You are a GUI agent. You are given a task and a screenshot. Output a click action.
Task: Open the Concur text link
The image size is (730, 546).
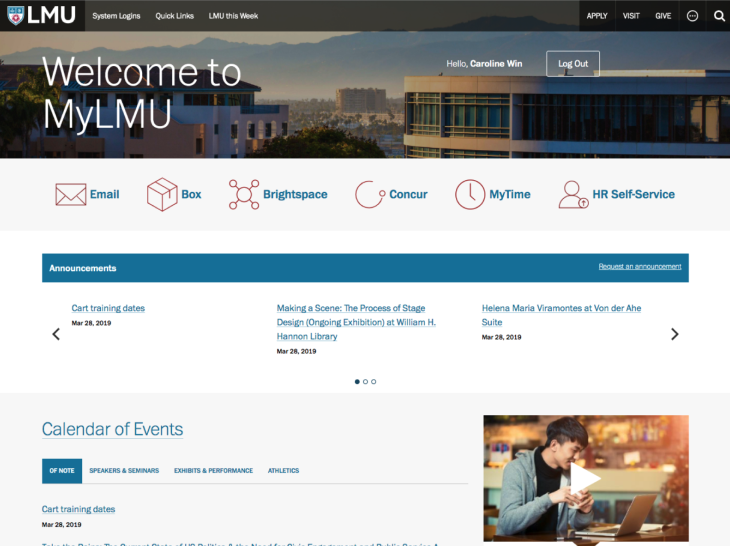[408, 194]
